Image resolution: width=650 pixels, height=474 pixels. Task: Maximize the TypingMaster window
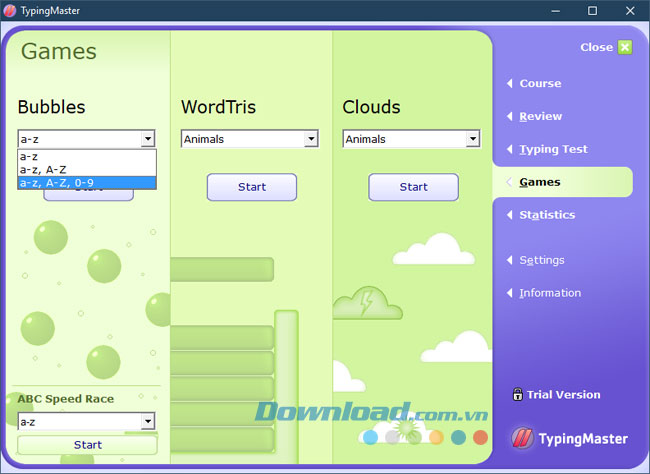[x=593, y=11]
